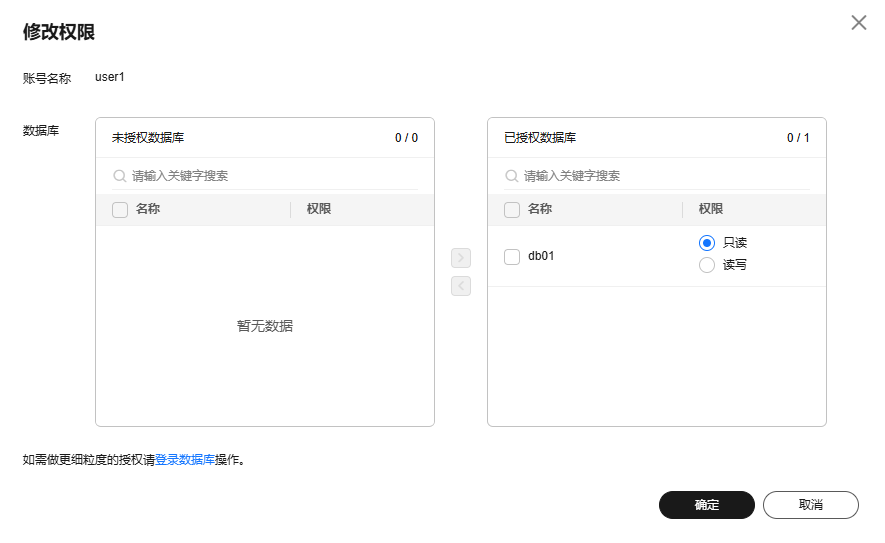Click 名称 column header in 已授权数据库
This screenshot has width=885, height=543.
click(540, 209)
